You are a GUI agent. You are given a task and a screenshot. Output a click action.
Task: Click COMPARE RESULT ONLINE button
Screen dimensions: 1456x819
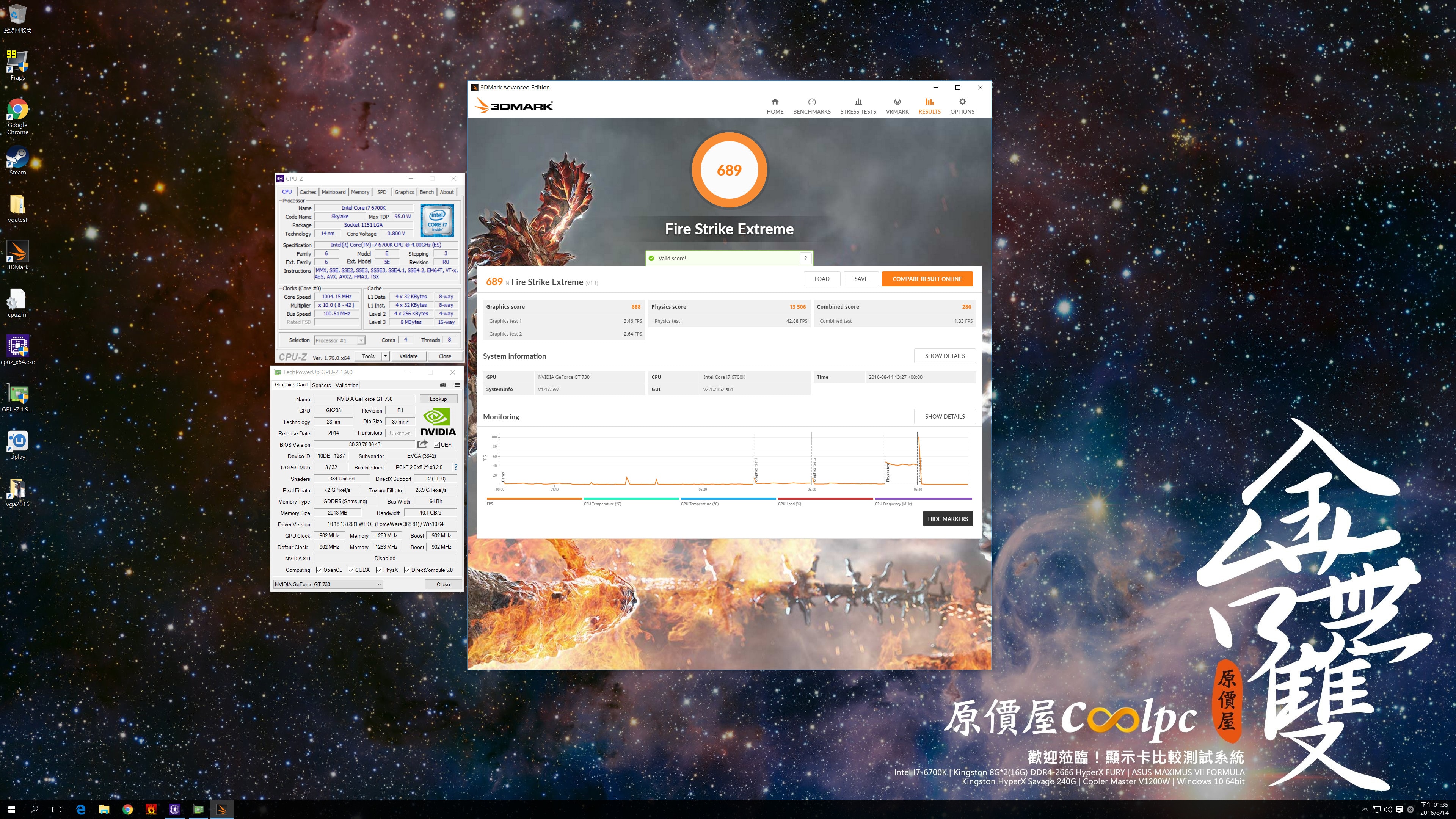[x=927, y=279]
